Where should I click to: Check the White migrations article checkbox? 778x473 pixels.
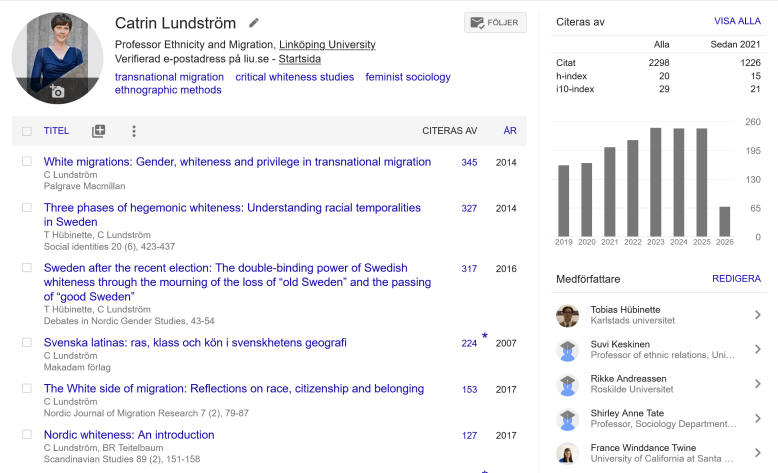27,161
